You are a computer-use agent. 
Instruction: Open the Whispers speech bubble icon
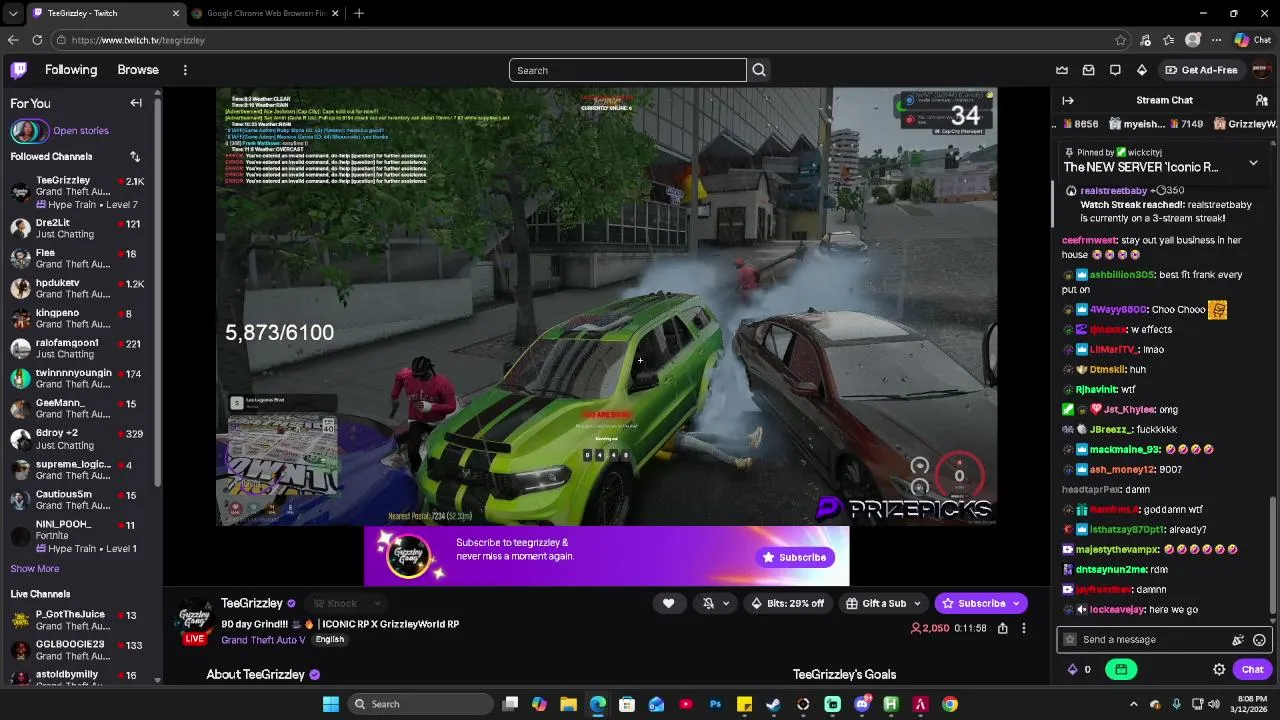pyautogui.click(x=1115, y=70)
